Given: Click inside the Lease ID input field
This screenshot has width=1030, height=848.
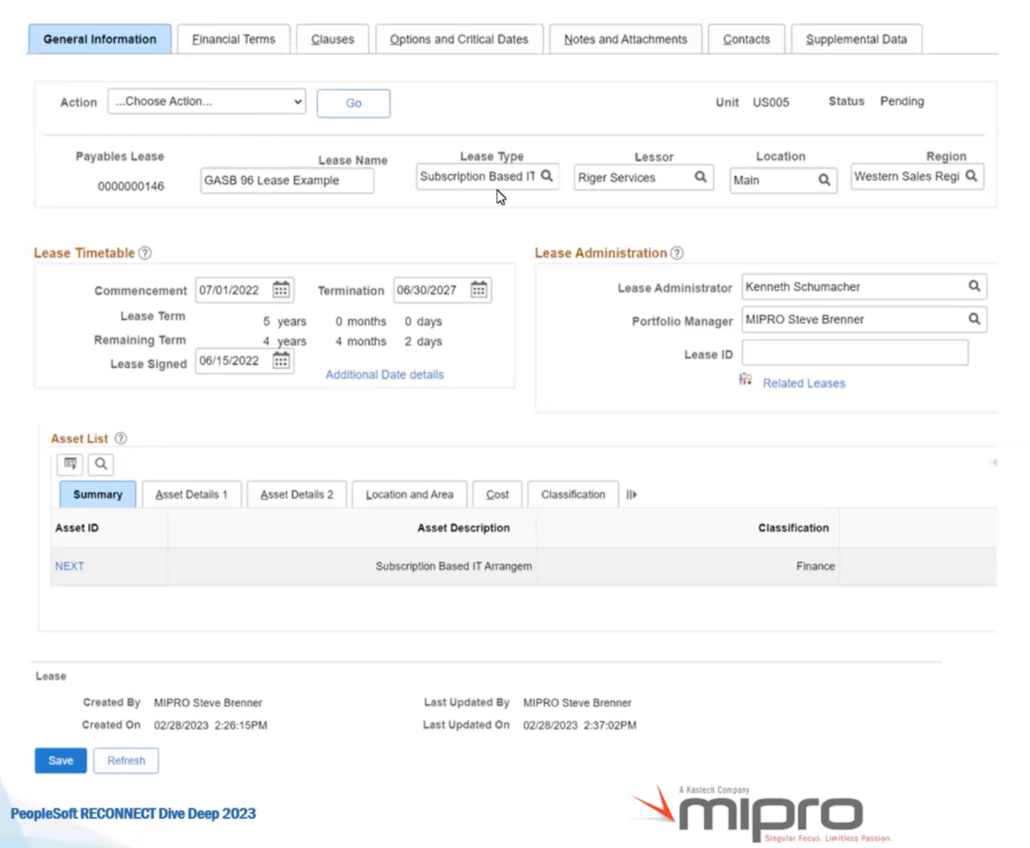Looking at the screenshot, I should [855, 352].
